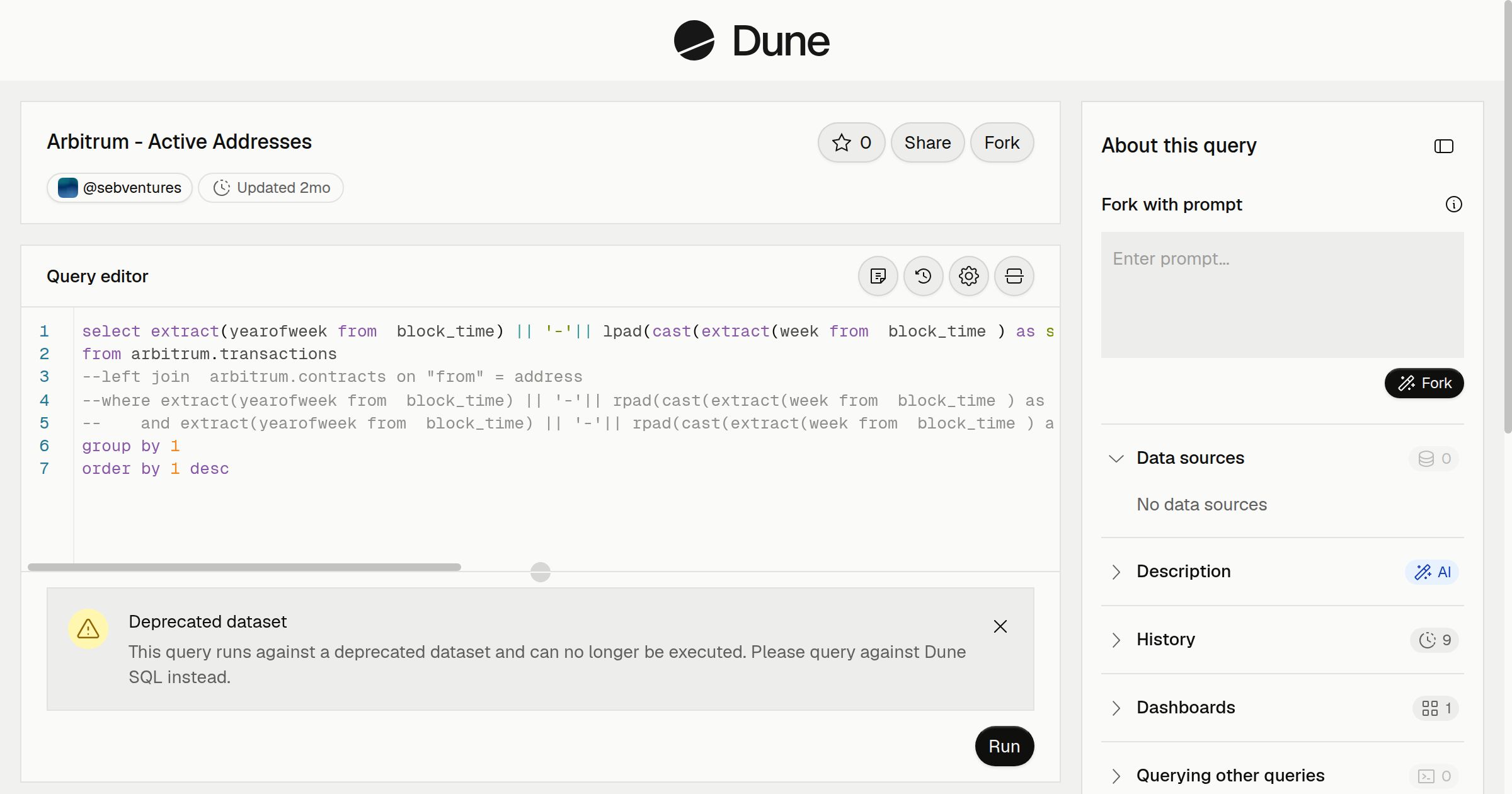Screen dimensions: 1512x794
Task: Click the Dashboards count badge showing 1
Action: pos(1436,708)
